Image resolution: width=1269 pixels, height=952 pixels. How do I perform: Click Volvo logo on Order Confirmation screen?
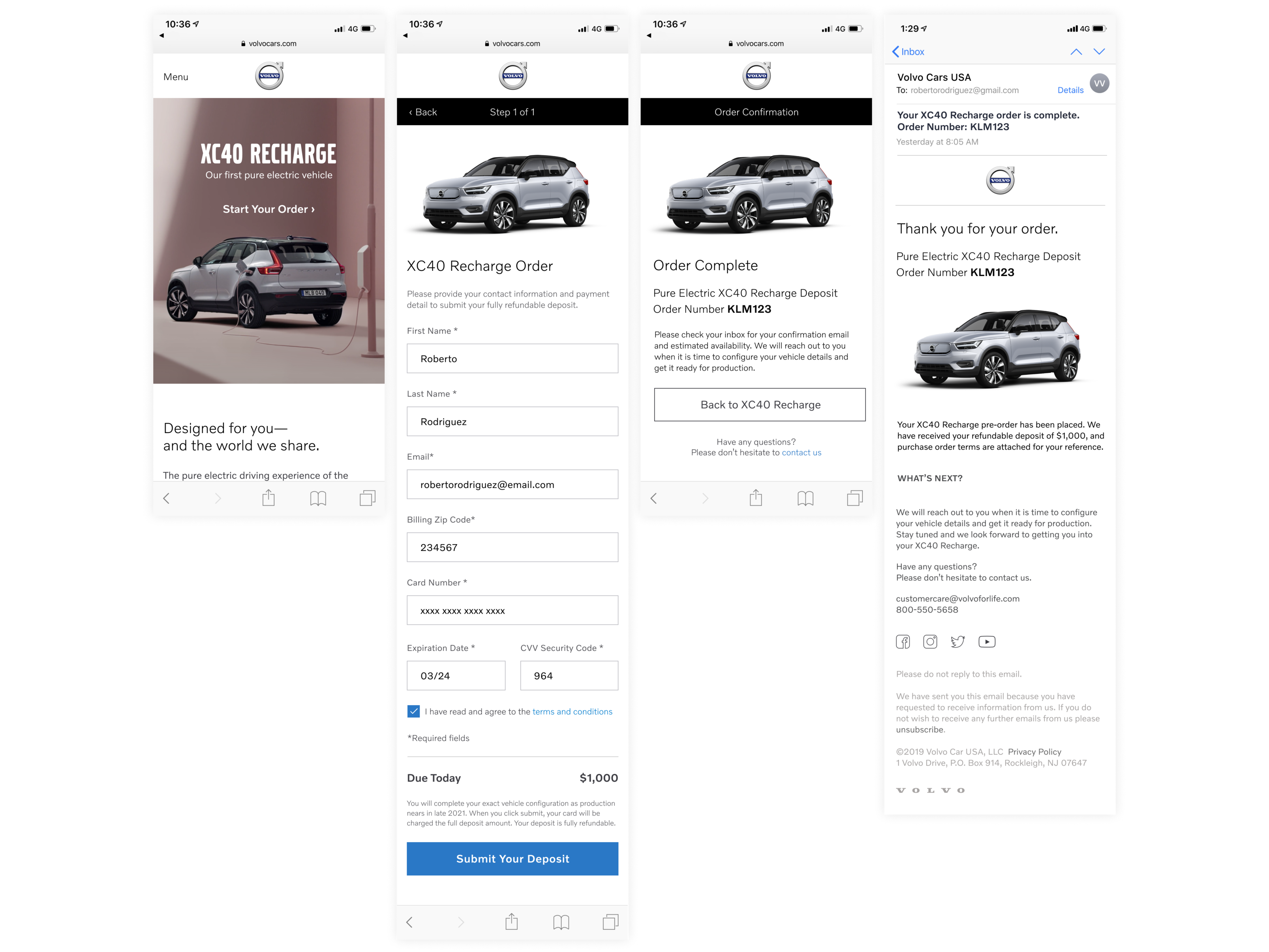coord(757,76)
